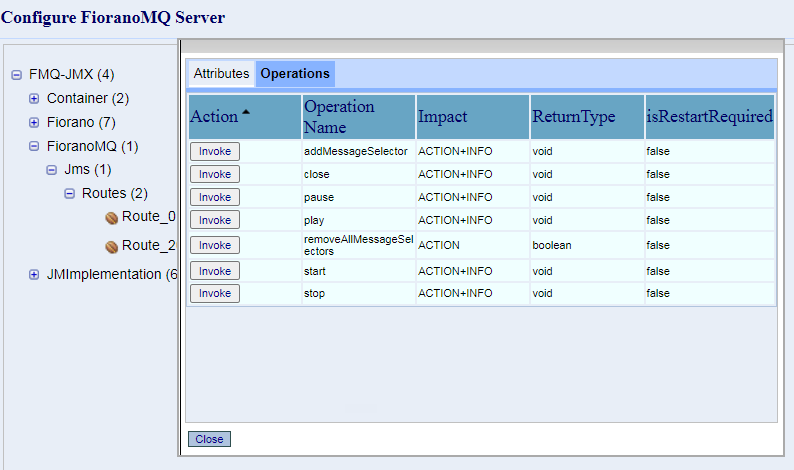The image size is (794, 470).
Task: Collapse the Routes (2) node
Action: tap(69, 193)
